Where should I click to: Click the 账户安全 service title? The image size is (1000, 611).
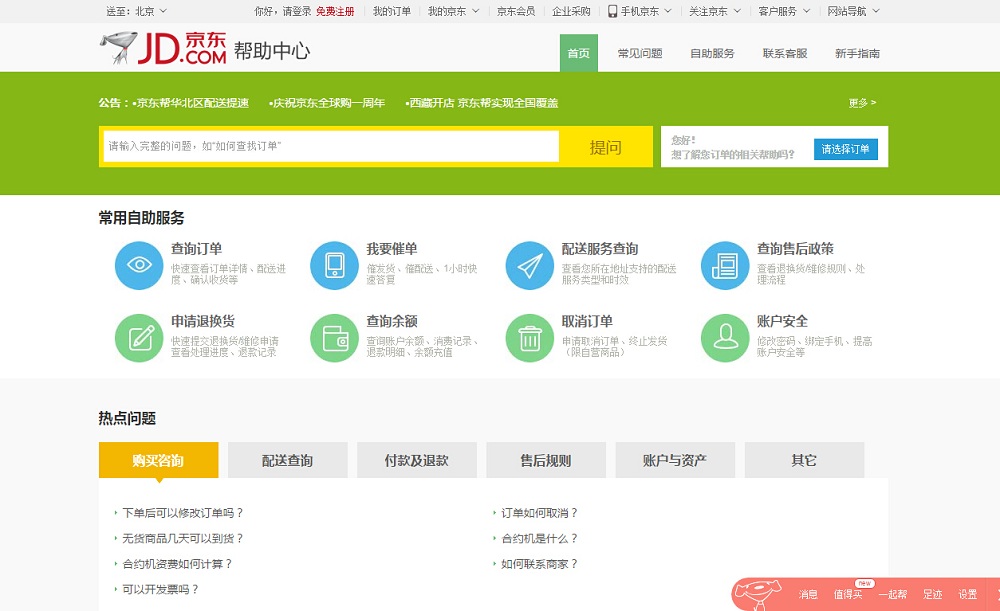click(782, 321)
